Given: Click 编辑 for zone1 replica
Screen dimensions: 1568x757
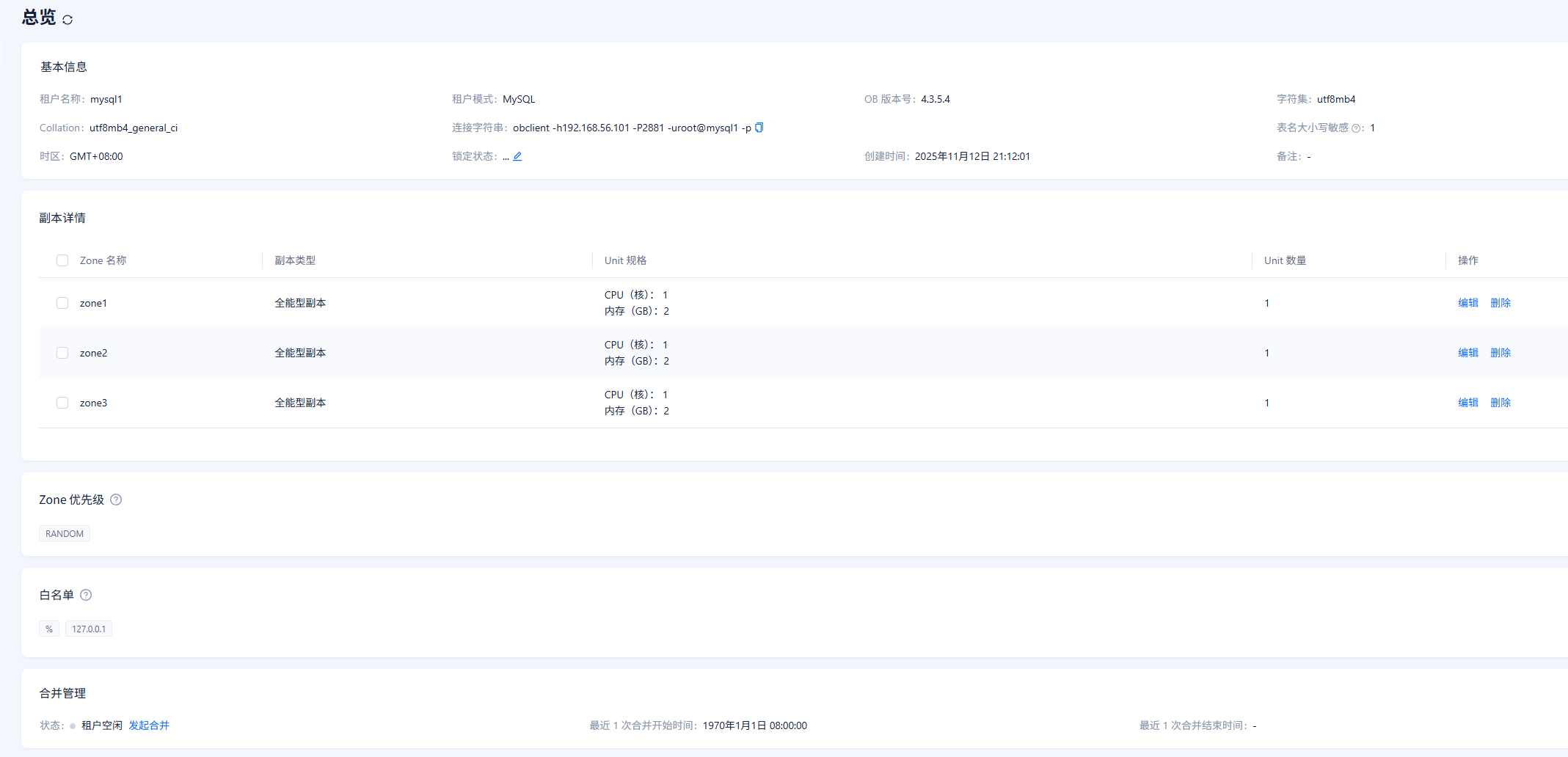Looking at the screenshot, I should click(1467, 303).
